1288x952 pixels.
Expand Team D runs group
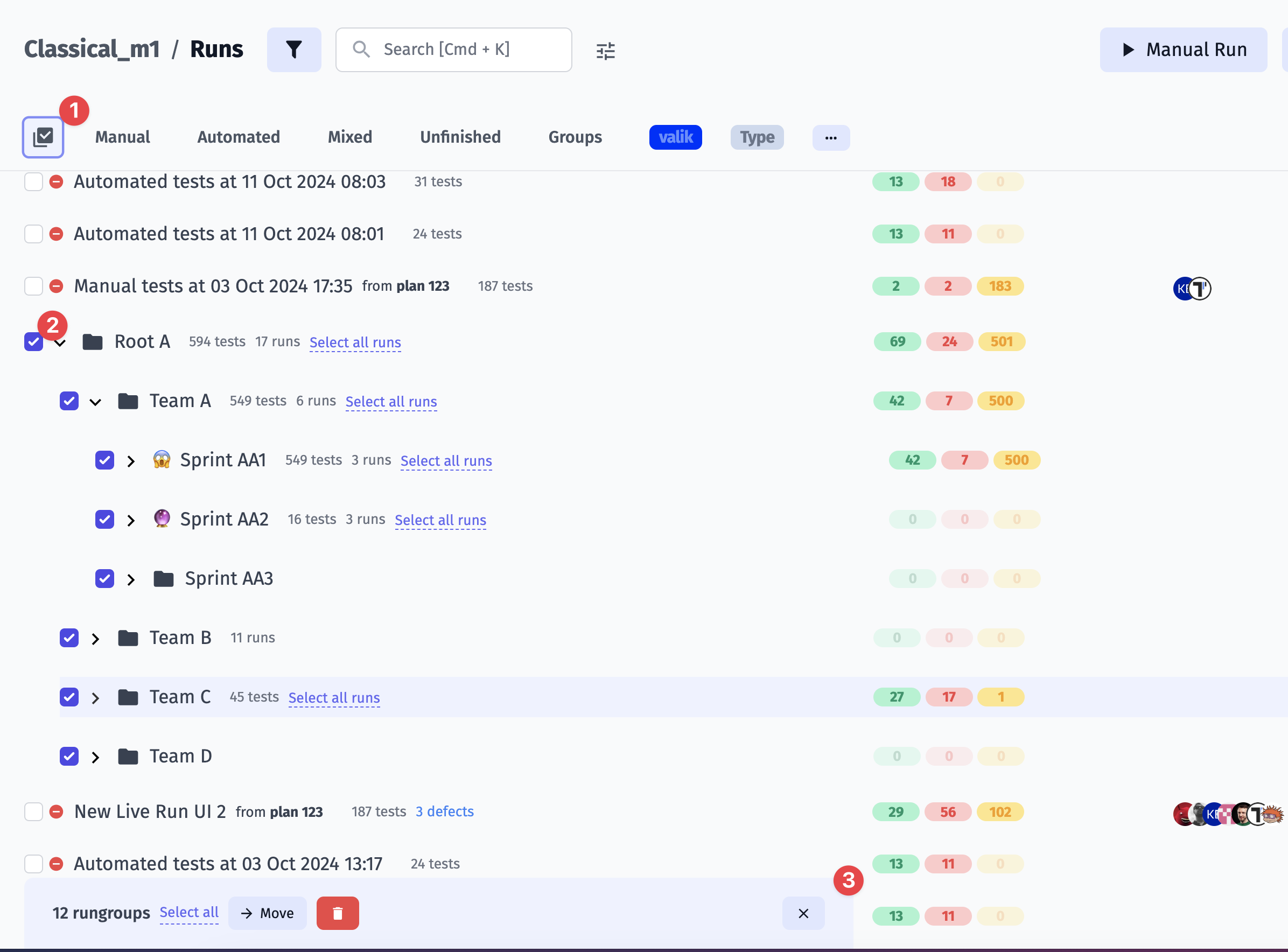pos(95,756)
